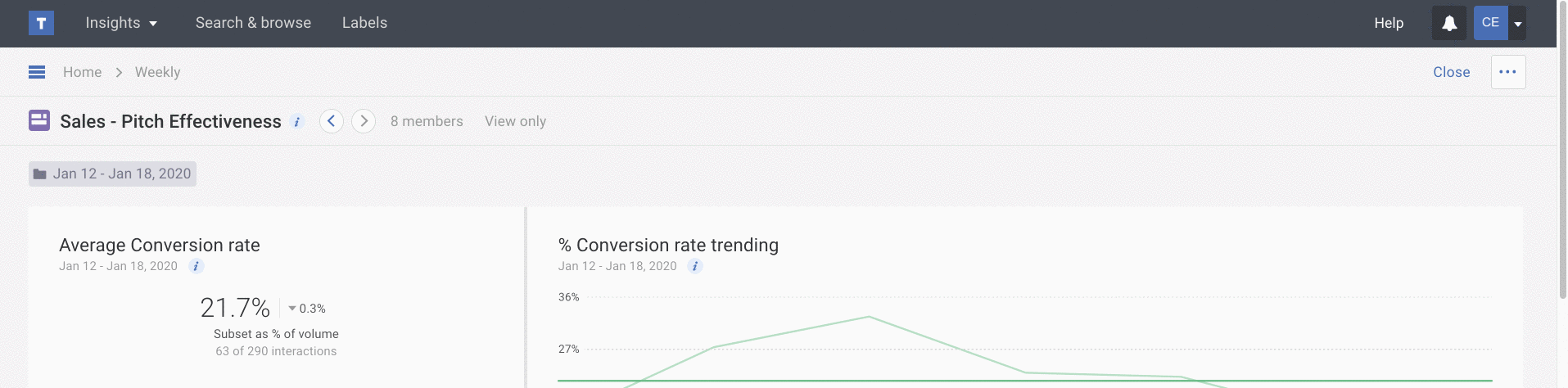This screenshot has width=1568, height=388.
Task: Open the notifications bell
Action: [1448, 23]
